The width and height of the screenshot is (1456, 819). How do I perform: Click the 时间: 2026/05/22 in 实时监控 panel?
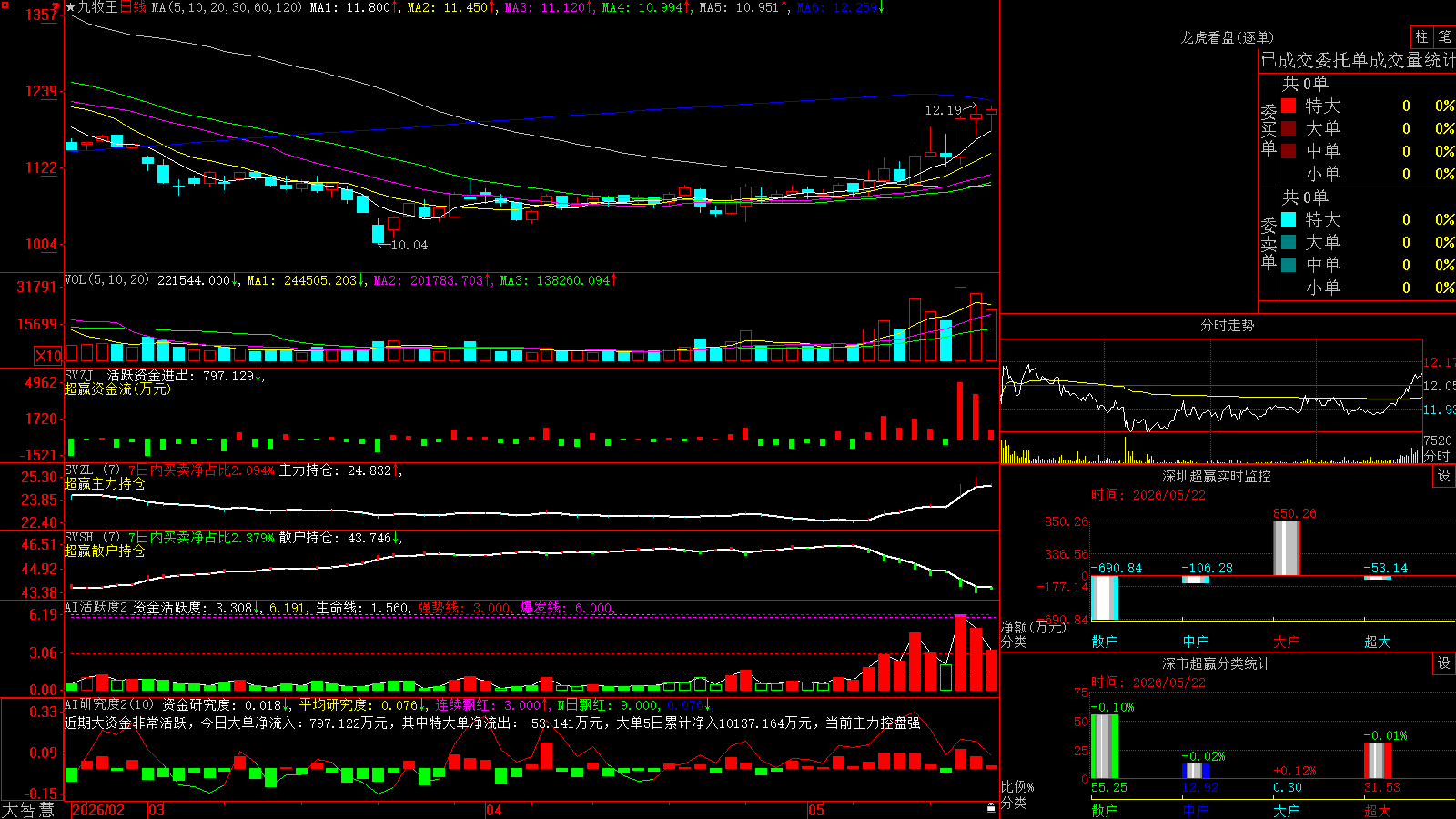point(1148,495)
